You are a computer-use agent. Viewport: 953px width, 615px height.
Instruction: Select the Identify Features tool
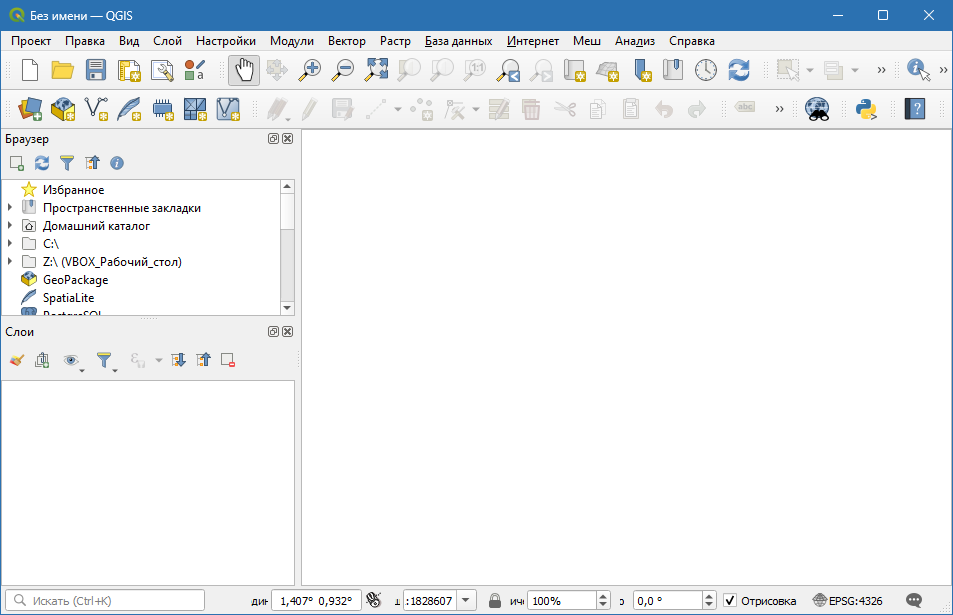pos(918,70)
